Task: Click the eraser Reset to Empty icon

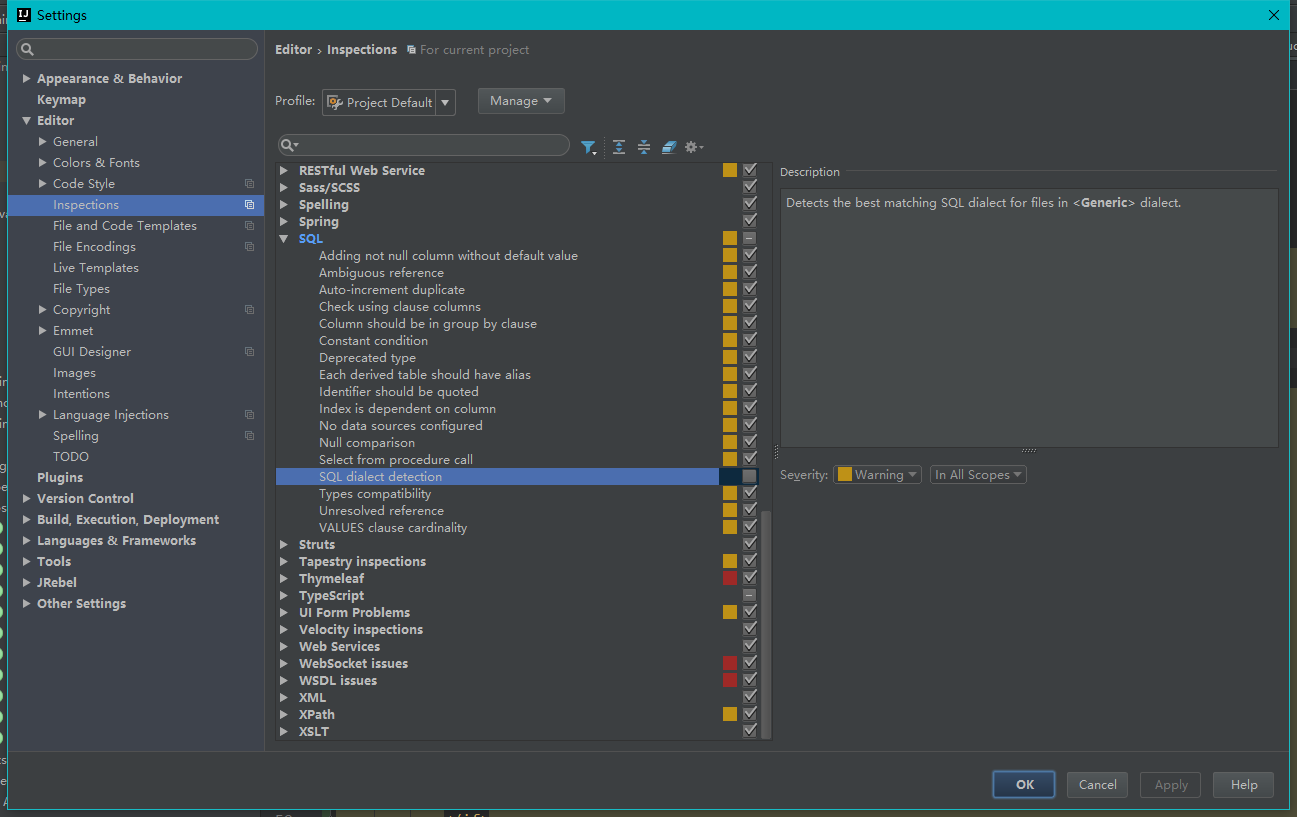Action: [x=669, y=147]
